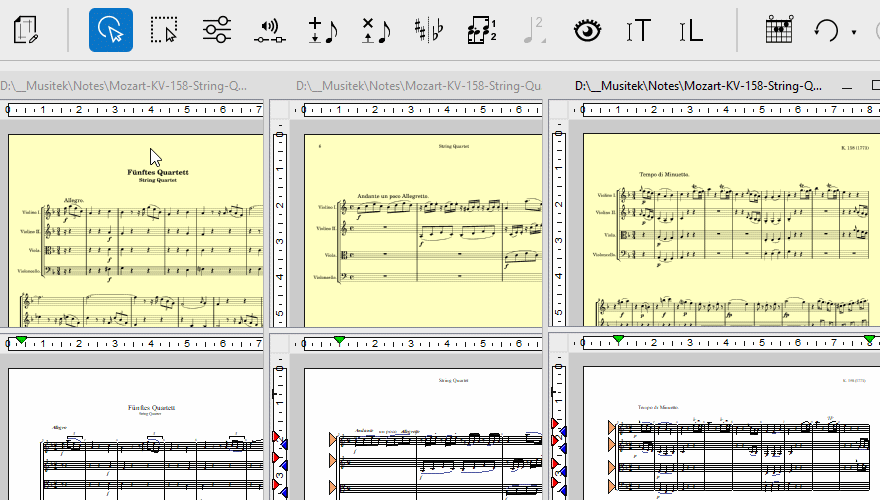The width and height of the screenshot is (880, 500).
Task: Click the Tempo di Minuetto scanned page
Action: (731, 230)
